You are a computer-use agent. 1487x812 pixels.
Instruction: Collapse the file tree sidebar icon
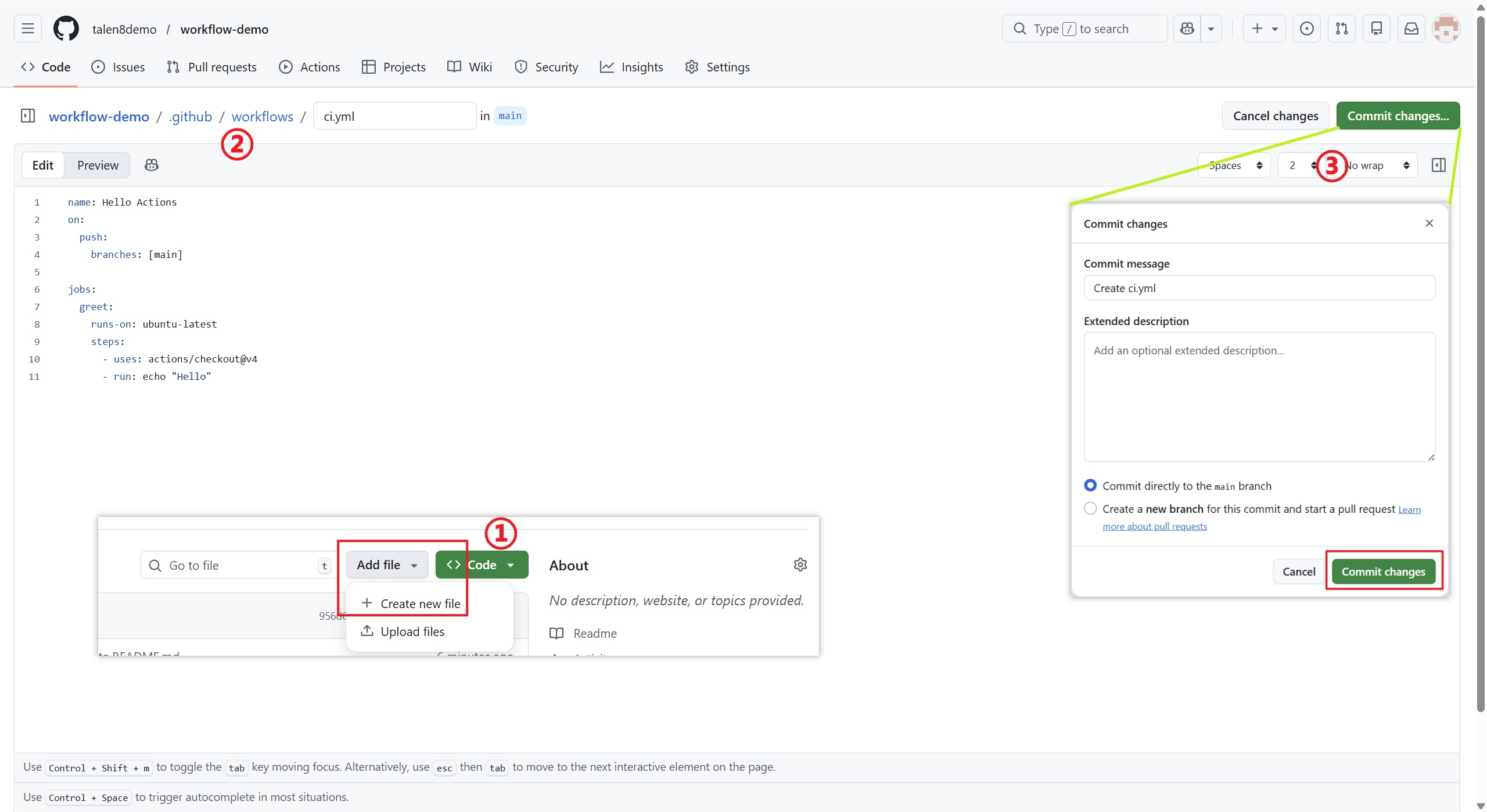[x=27, y=116]
